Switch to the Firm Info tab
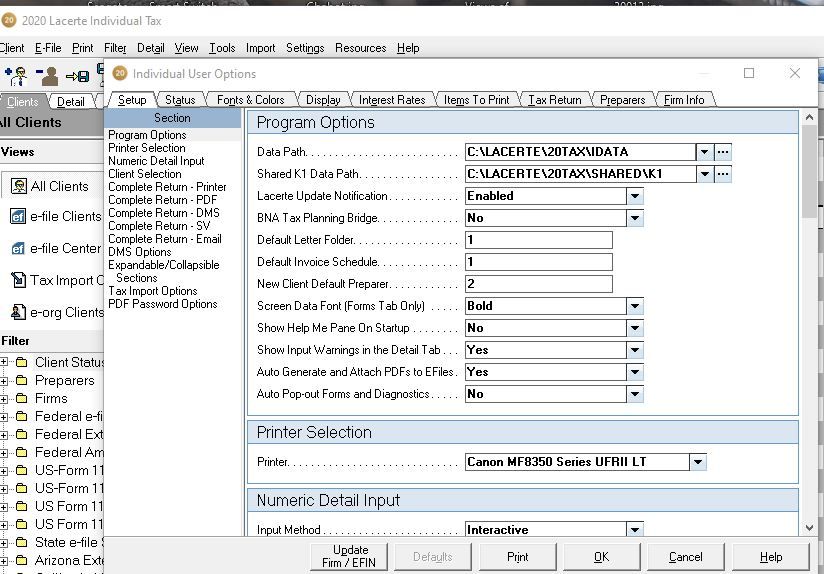Image resolution: width=824 pixels, height=574 pixels. [684, 100]
